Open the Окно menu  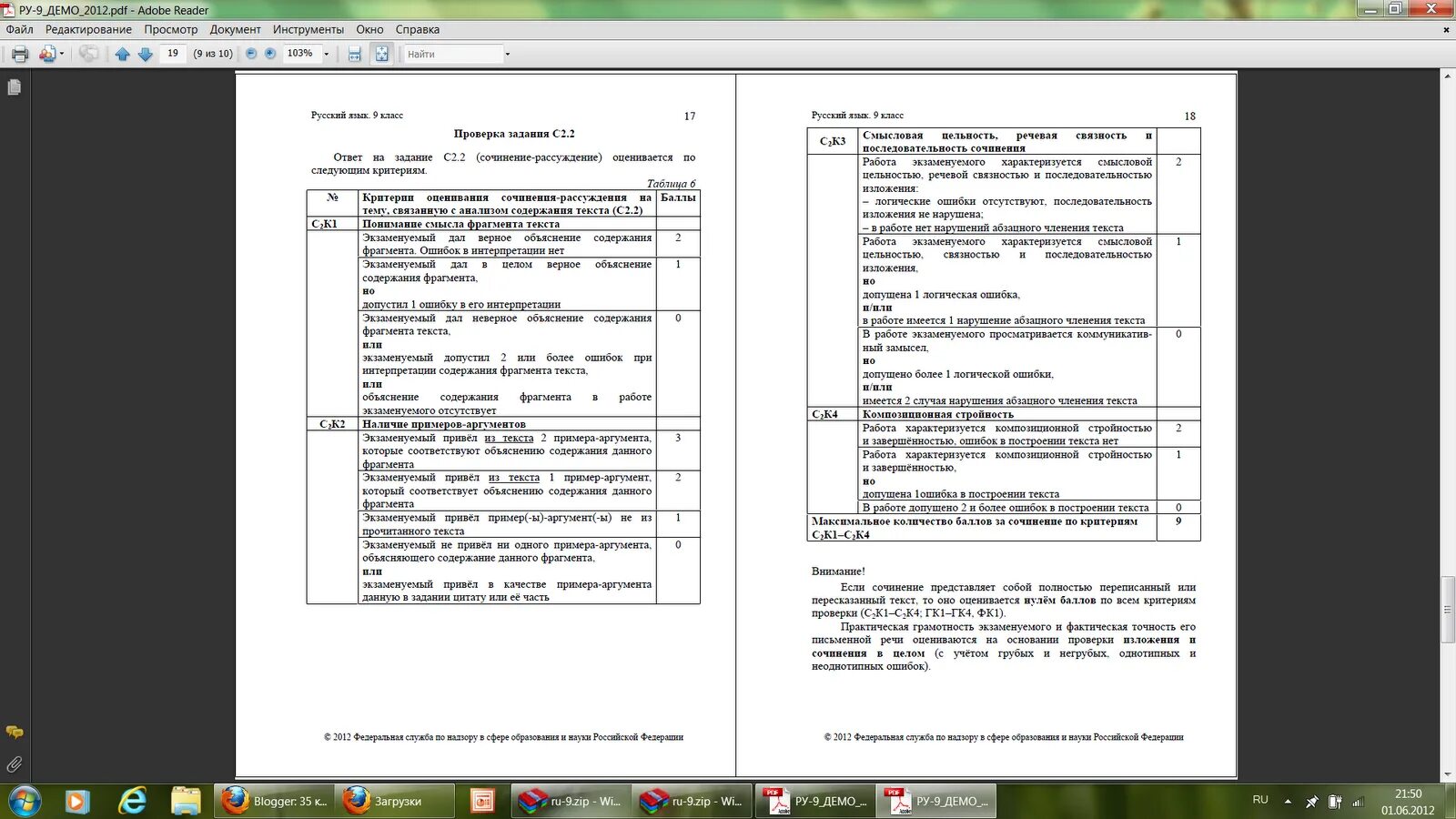(x=369, y=29)
